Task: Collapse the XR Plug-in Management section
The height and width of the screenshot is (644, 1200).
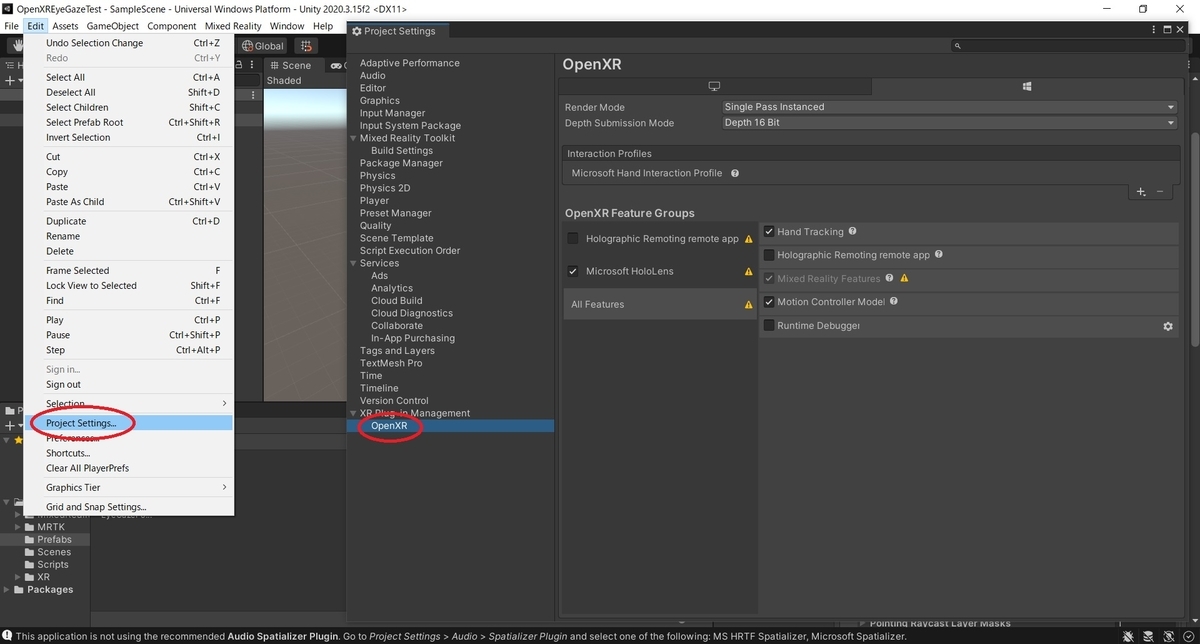Action: tap(353, 413)
